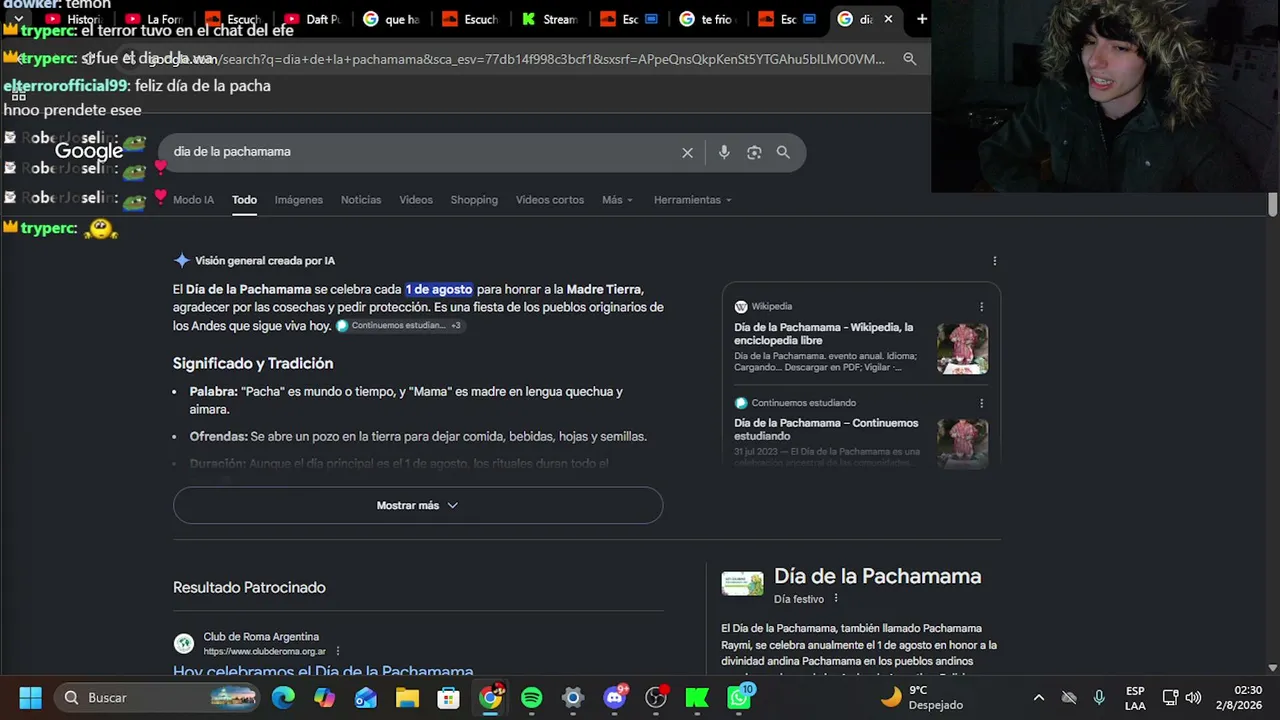Switch to the 'que ha' Google browser tab
This screenshot has height=720, width=1280.
392,19
